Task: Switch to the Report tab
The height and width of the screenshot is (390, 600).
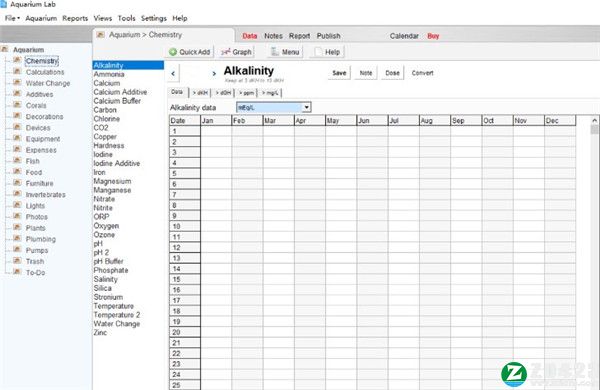Action: tap(299, 36)
